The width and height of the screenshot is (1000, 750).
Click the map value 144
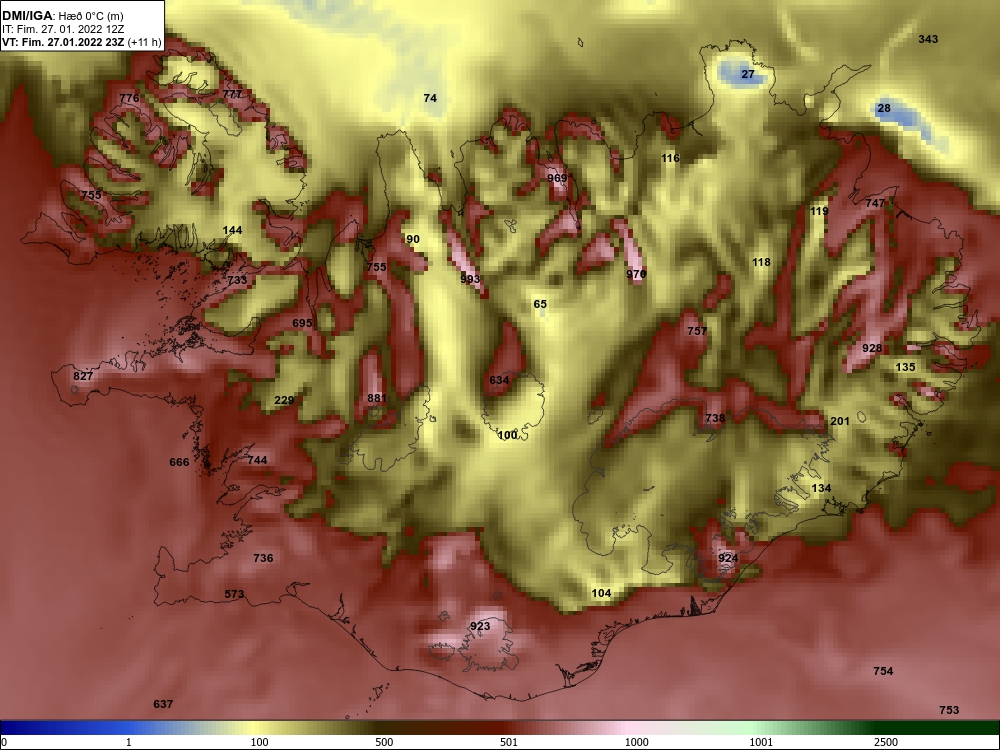tap(232, 230)
